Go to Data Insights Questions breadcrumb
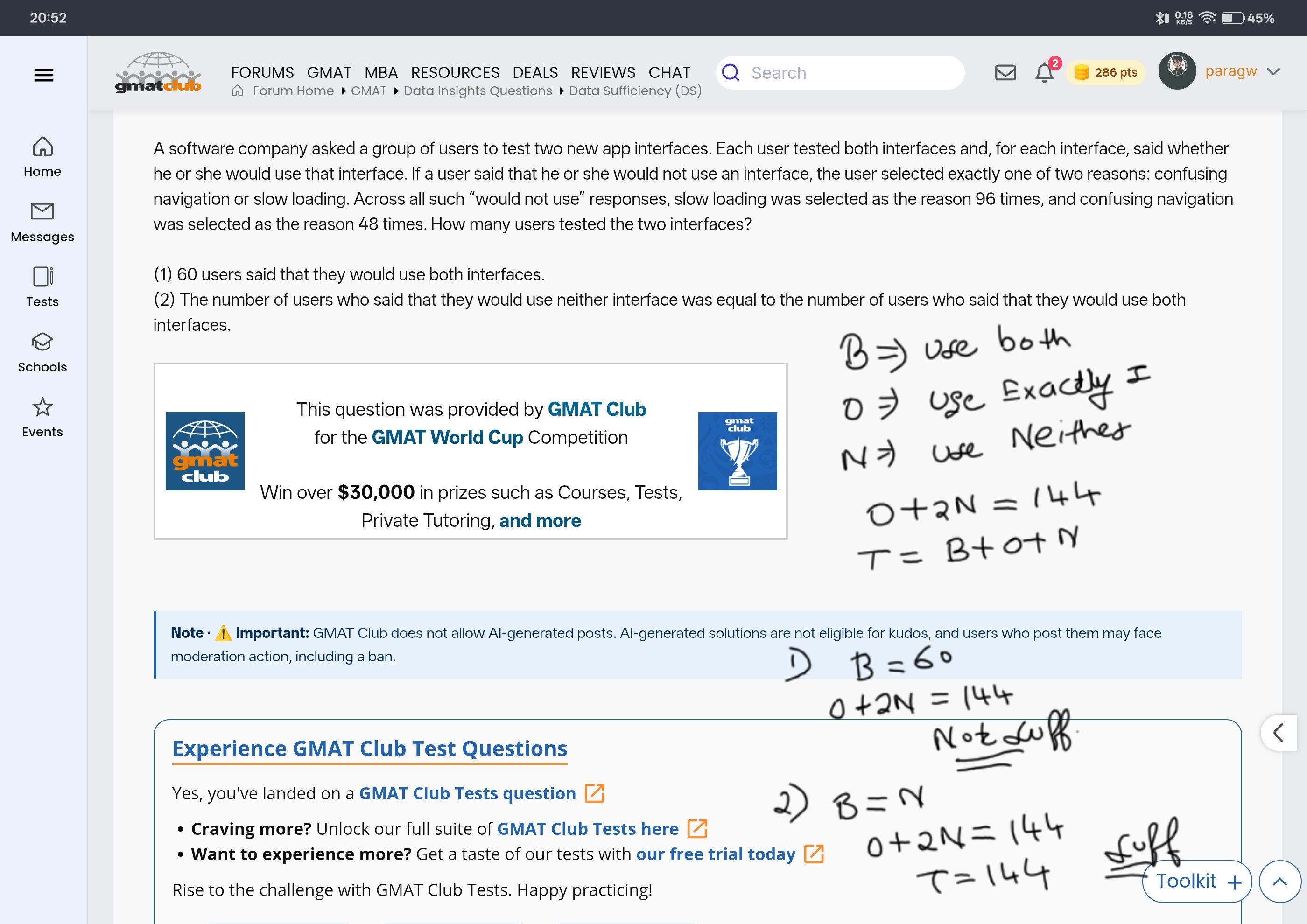The height and width of the screenshot is (924, 1307). tap(478, 91)
